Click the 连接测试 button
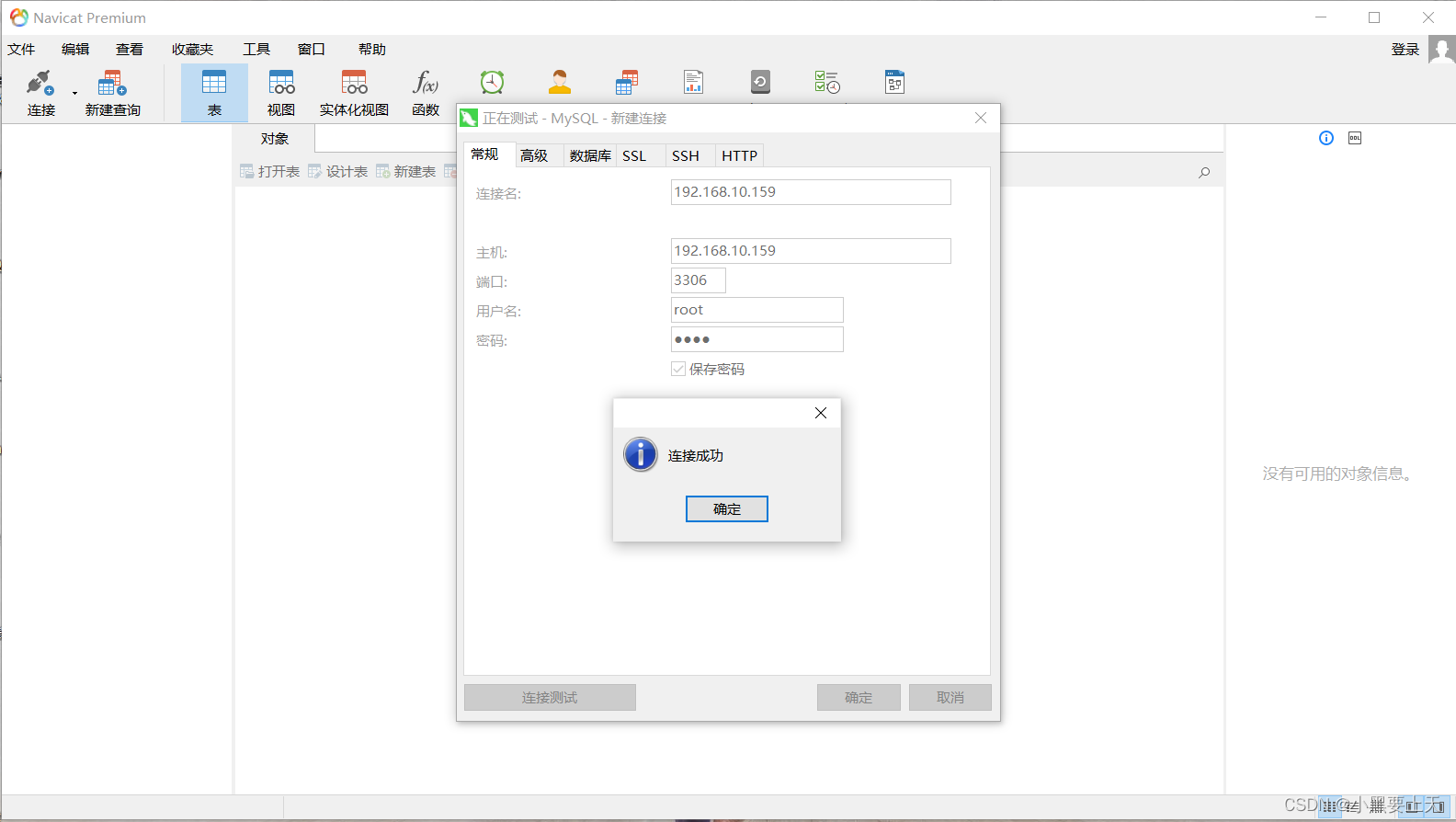1456x822 pixels. click(x=550, y=698)
